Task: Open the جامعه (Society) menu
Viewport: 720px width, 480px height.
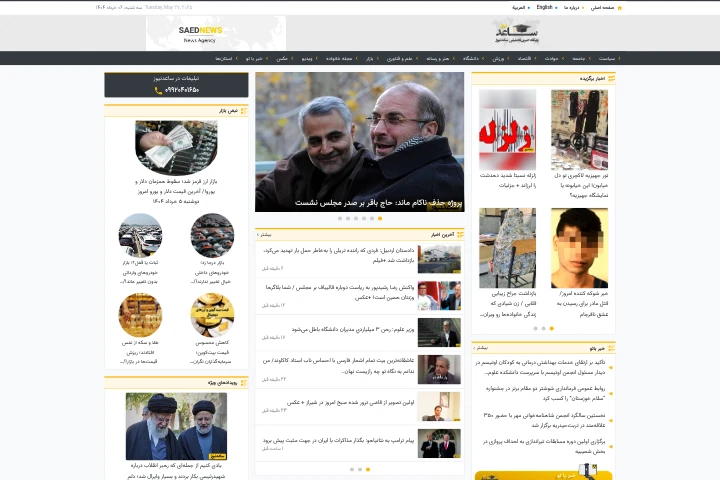Action: click(579, 58)
